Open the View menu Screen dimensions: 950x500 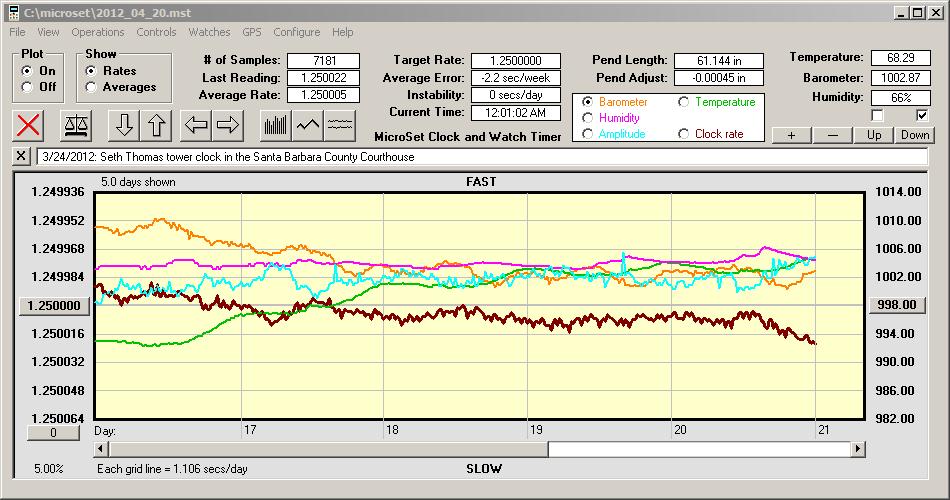(48, 32)
